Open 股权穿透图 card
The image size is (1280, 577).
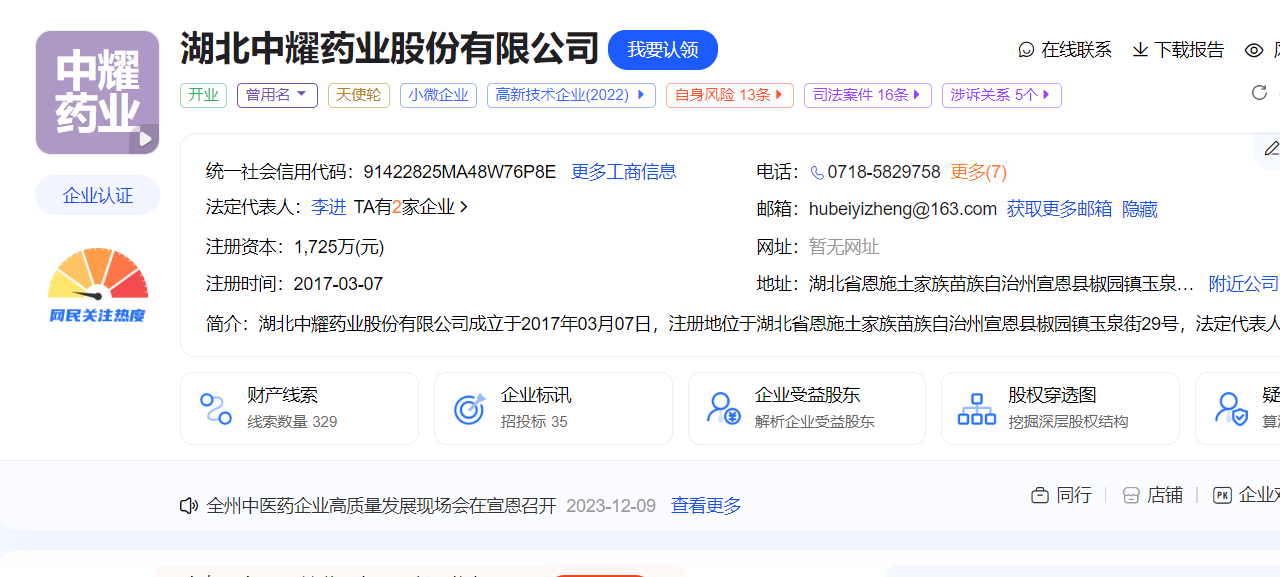pos(1060,408)
